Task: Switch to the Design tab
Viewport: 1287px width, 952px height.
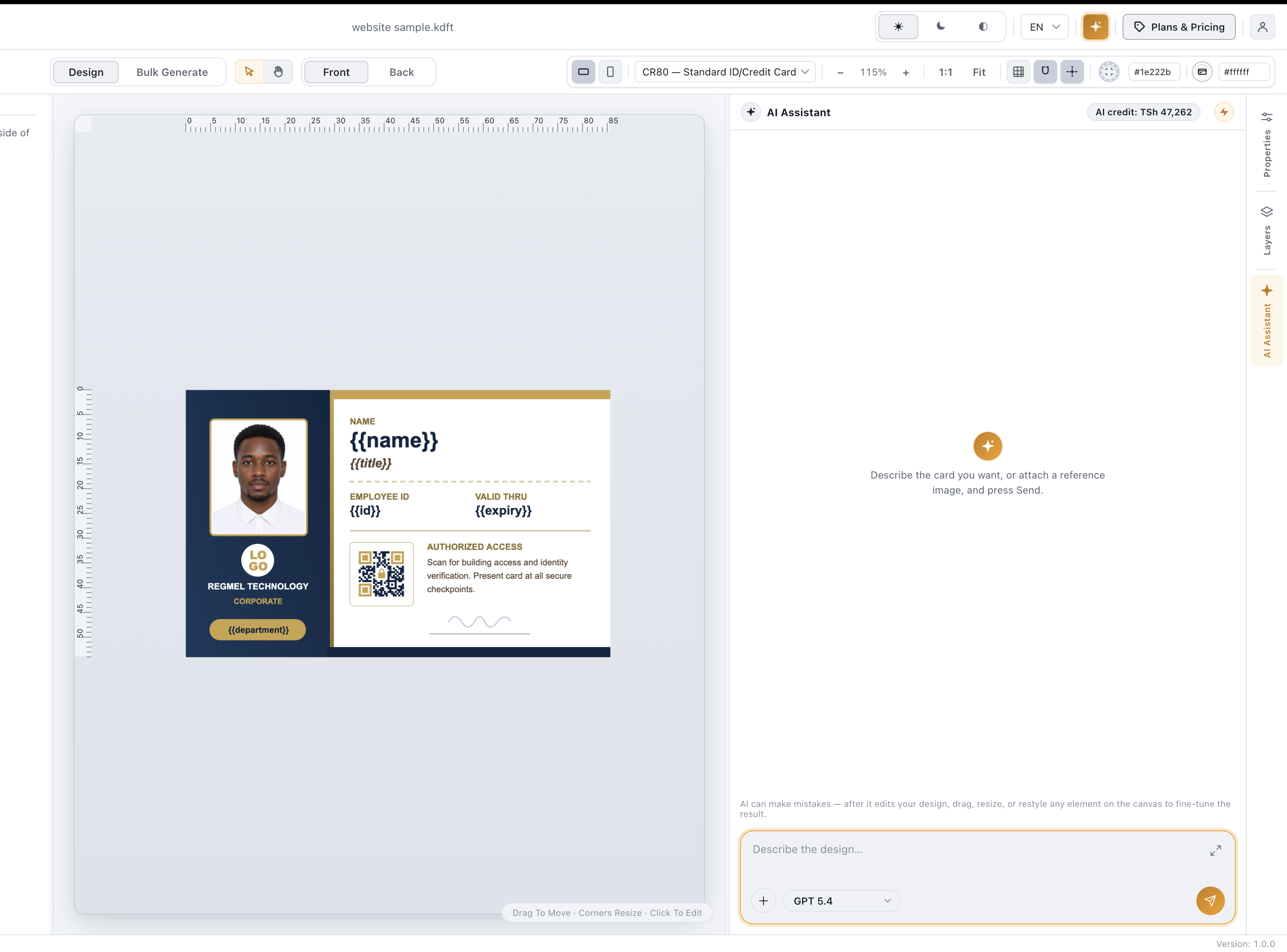Action: (x=86, y=72)
